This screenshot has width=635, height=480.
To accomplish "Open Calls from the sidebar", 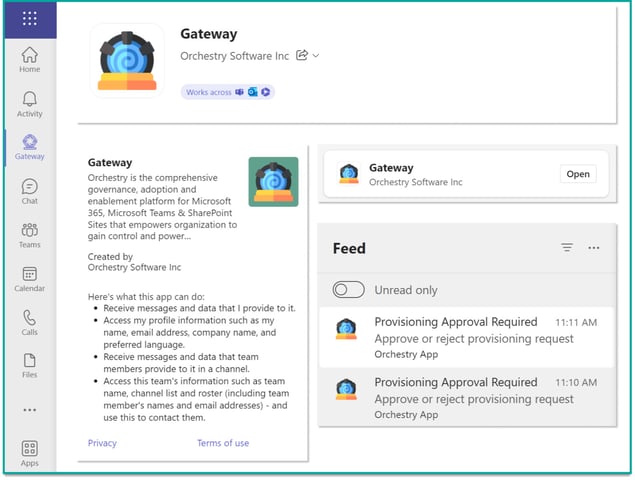I will (x=30, y=322).
